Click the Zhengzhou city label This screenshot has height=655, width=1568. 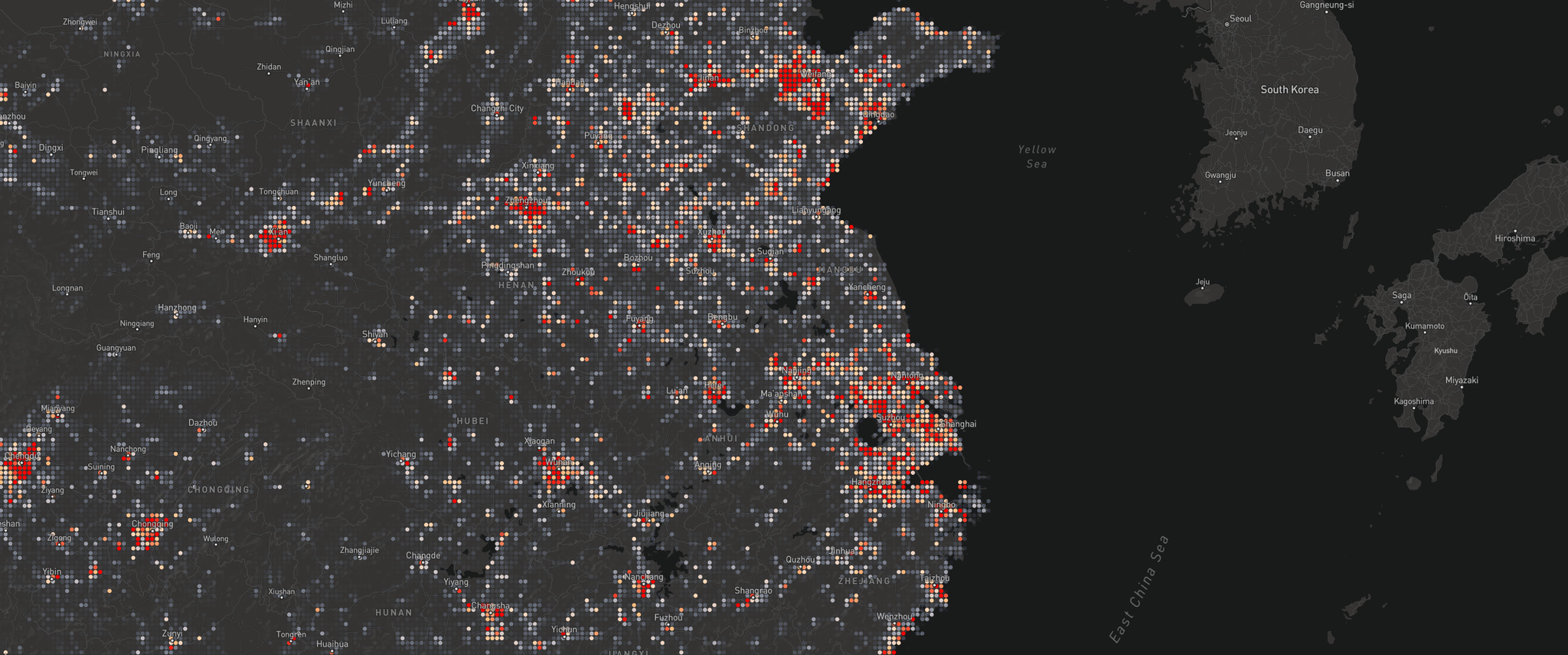[528, 201]
